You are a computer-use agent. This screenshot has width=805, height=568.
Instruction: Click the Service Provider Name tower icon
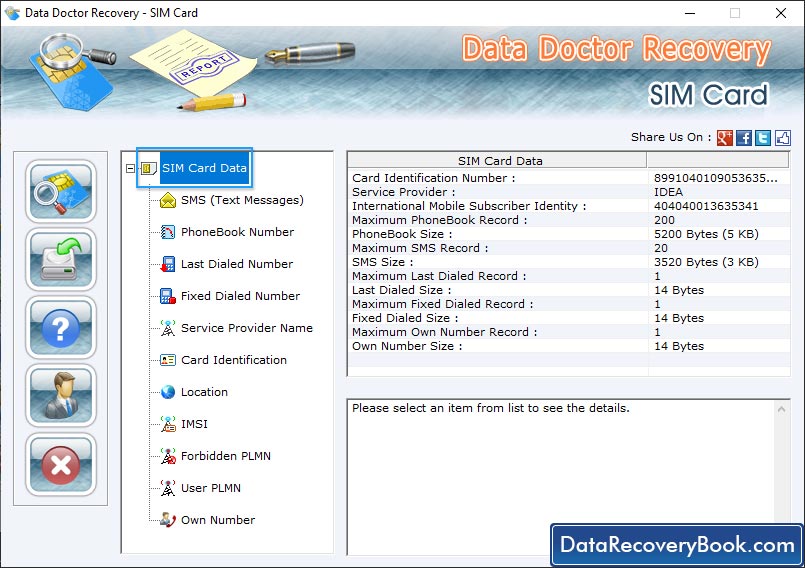168,328
